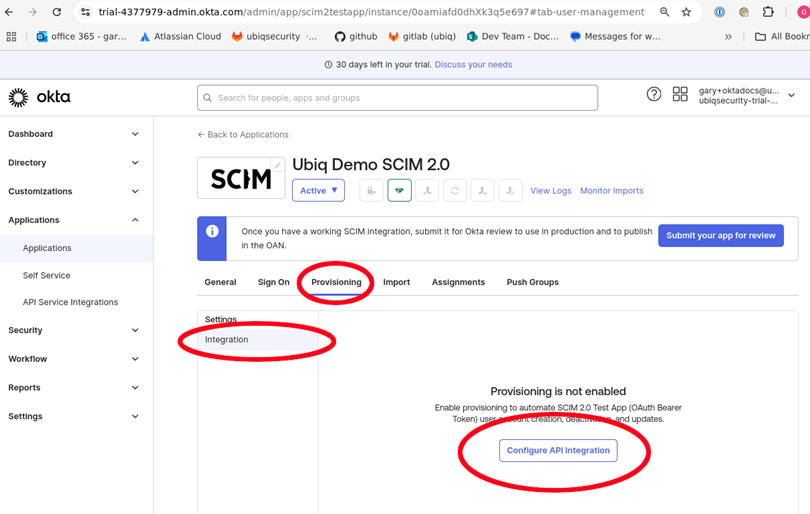Open the Okta apps grid icon
Screen dimensions: 810x514
coord(680,95)
